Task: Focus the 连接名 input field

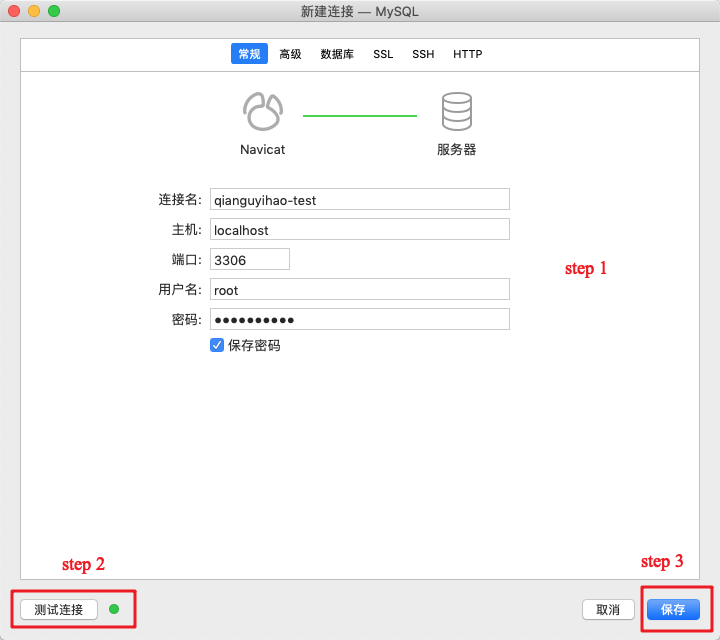Action: (x=359, y=199)
